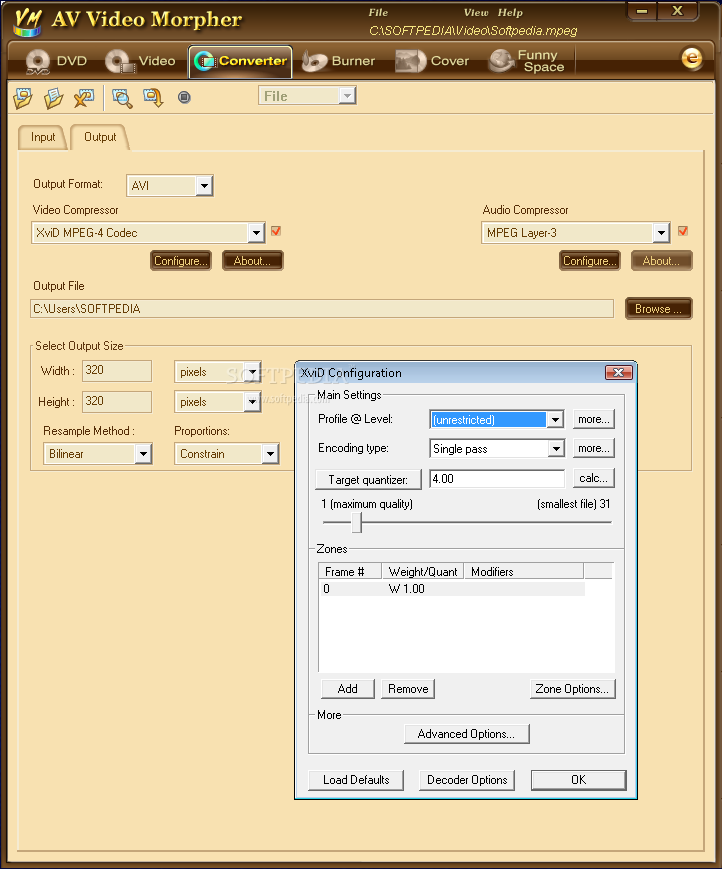Image resolution: width=722 pixels, height=869 pixels.
Task: Expand the Output Format AVI dropdown
Action: coord(204,186)
